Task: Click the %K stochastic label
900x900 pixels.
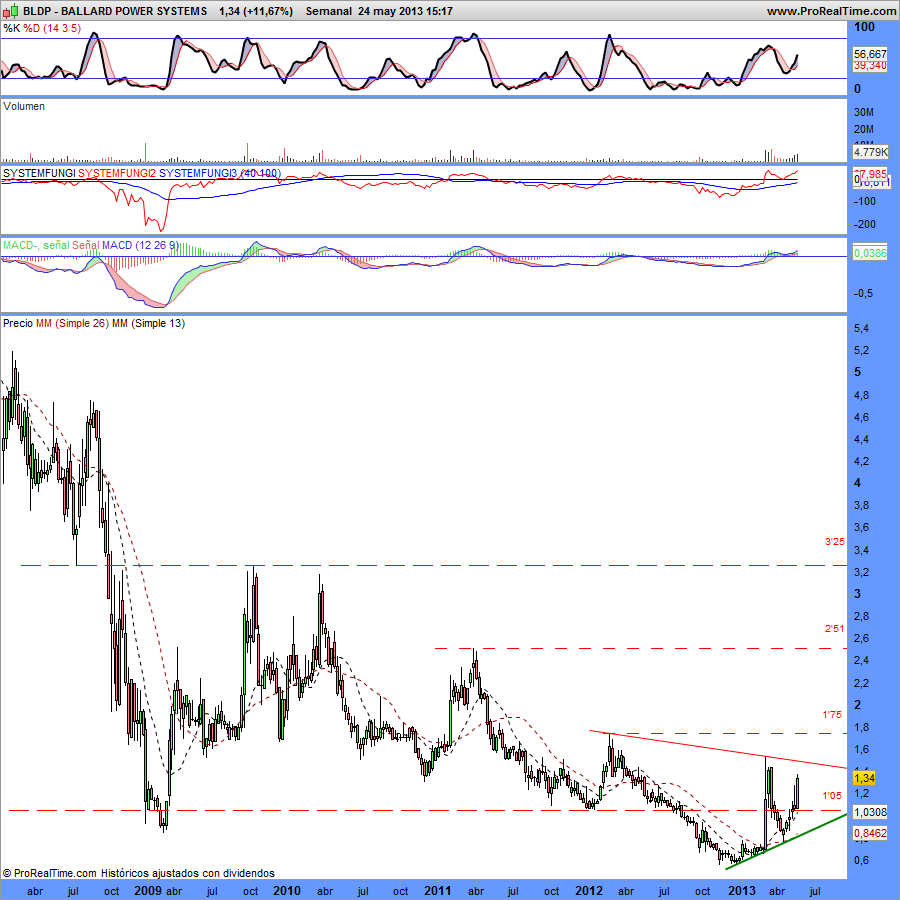Action: point(11,28)
